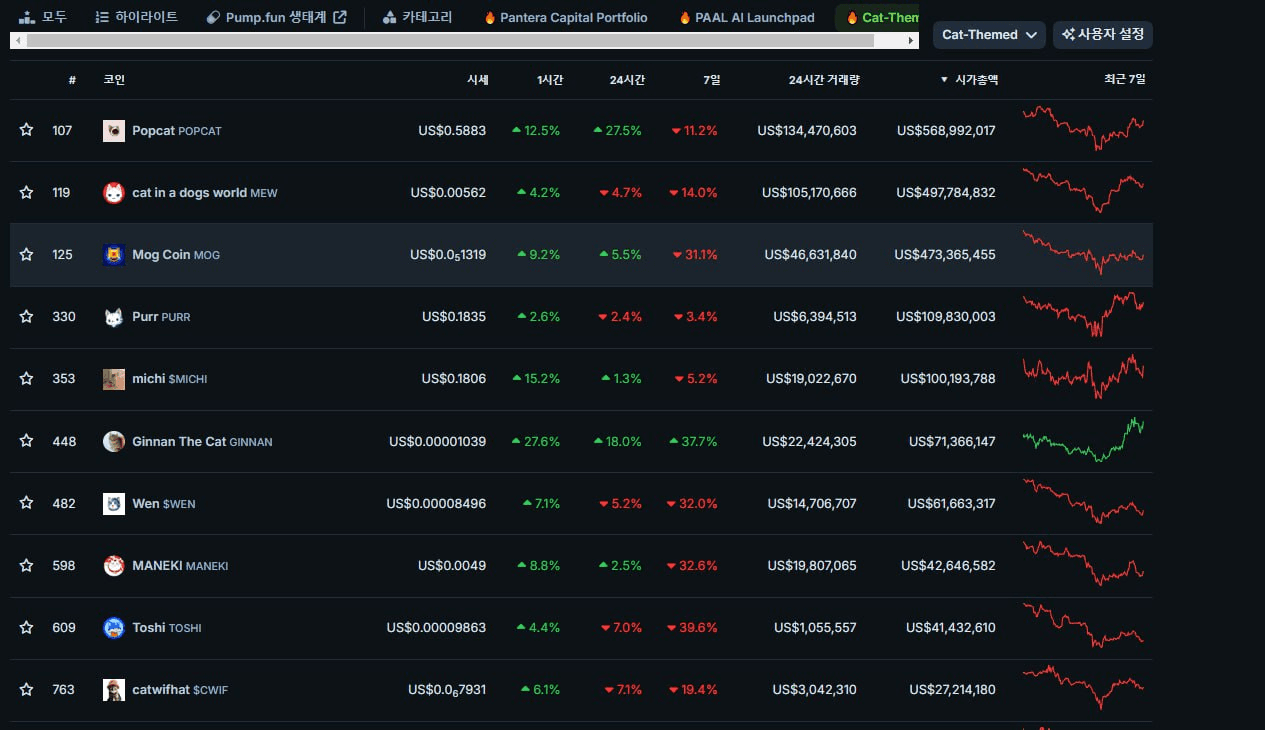Viewport: 1265px width, 730px height.
Task: Click the catwifhat coin logo icon
Action: point(114,690)
